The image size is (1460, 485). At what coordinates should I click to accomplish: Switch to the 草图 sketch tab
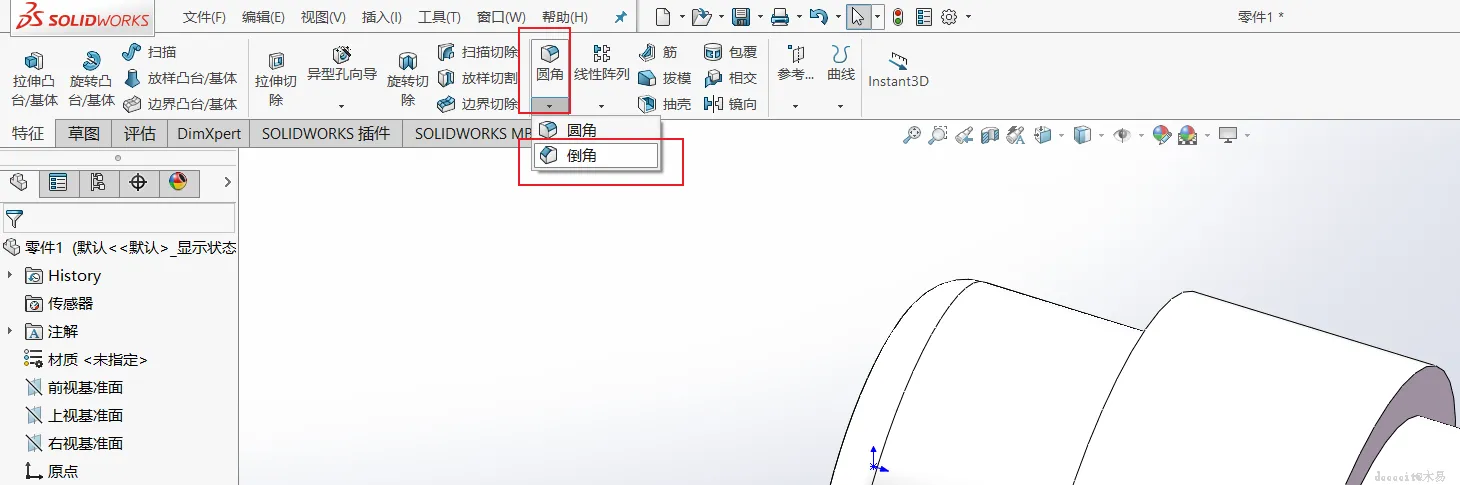click(x=84, y=134)
